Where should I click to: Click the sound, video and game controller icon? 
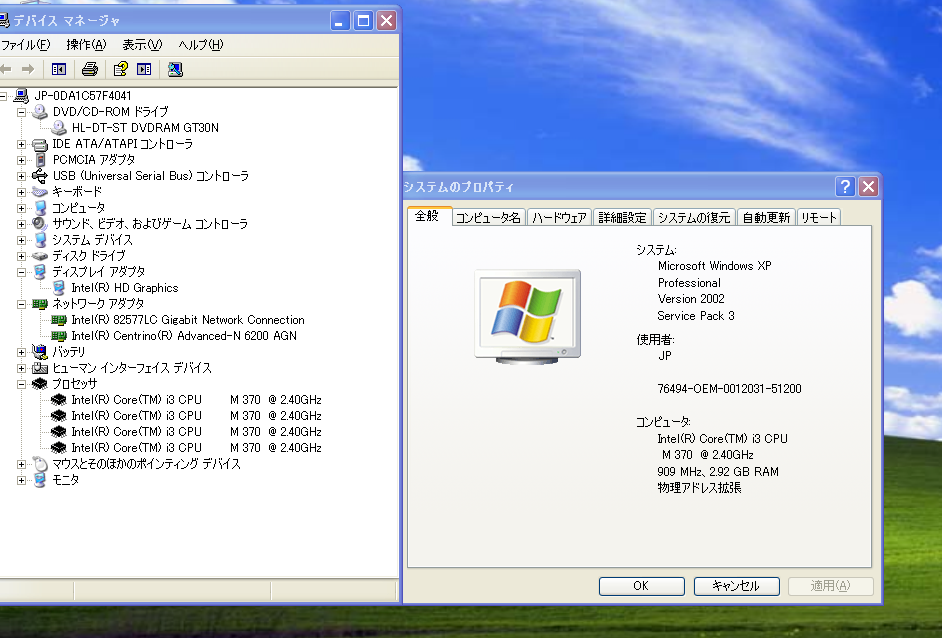tap(40, 223)
